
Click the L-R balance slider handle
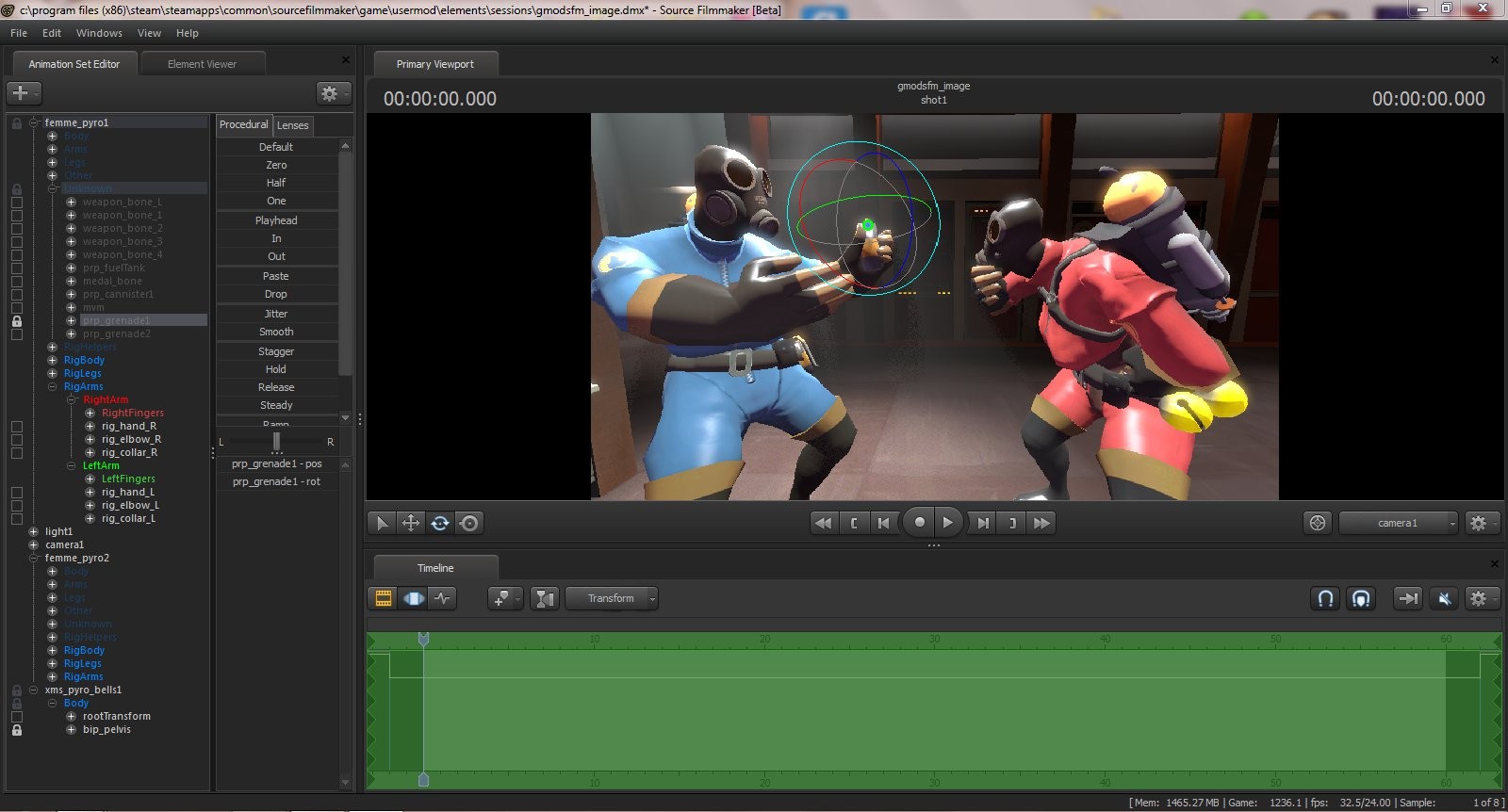[x=276, y=442]
